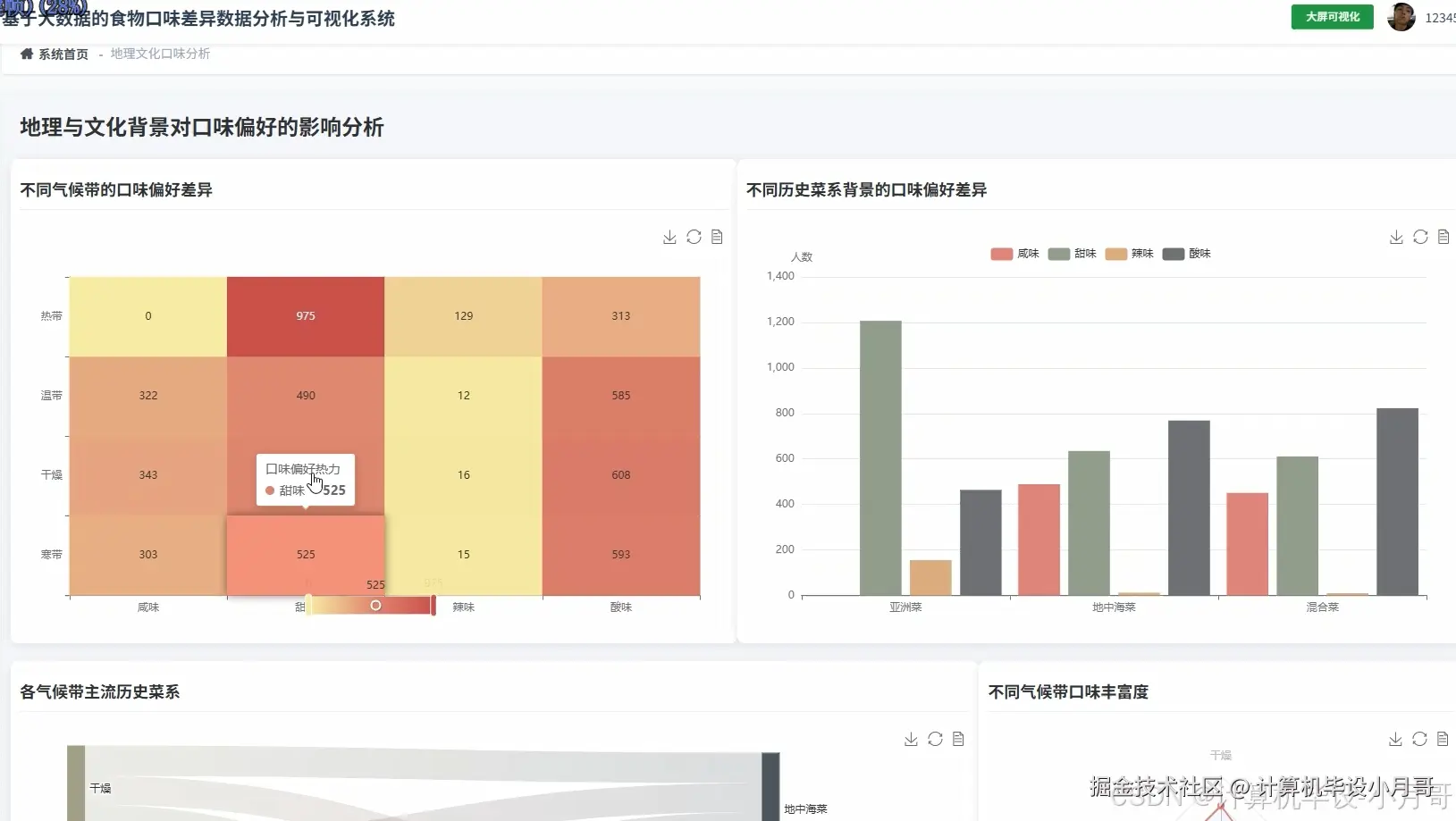Viewport: 1456px width, 821px height.
Task: Select the green 甜味 bar for 地中海菜
Action: pos(1089,524)
